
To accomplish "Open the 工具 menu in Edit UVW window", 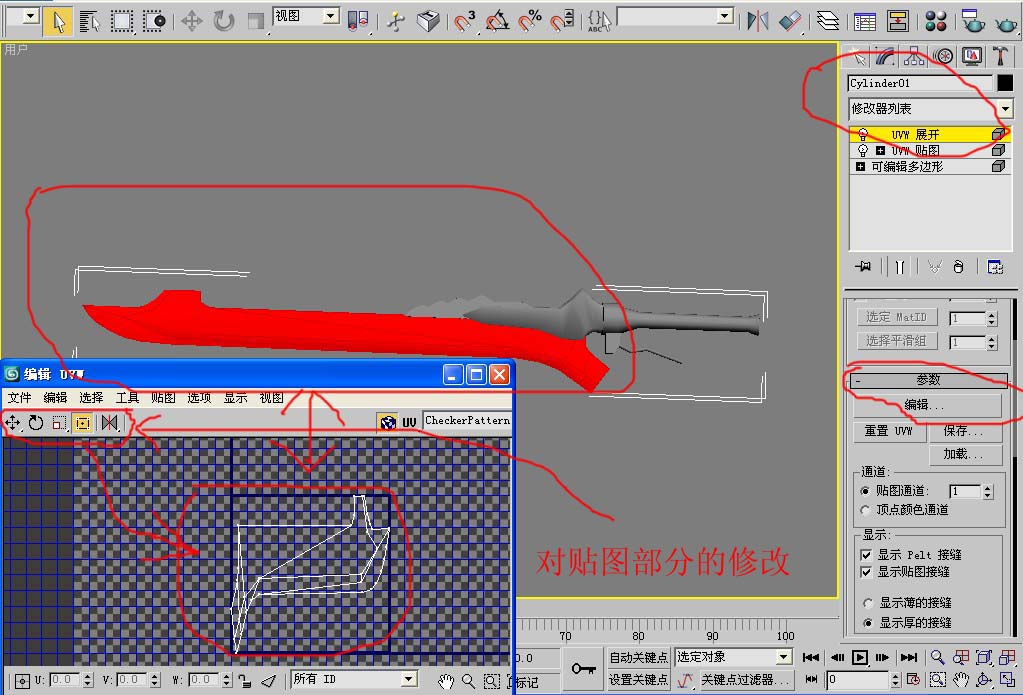I will [127, 397].
